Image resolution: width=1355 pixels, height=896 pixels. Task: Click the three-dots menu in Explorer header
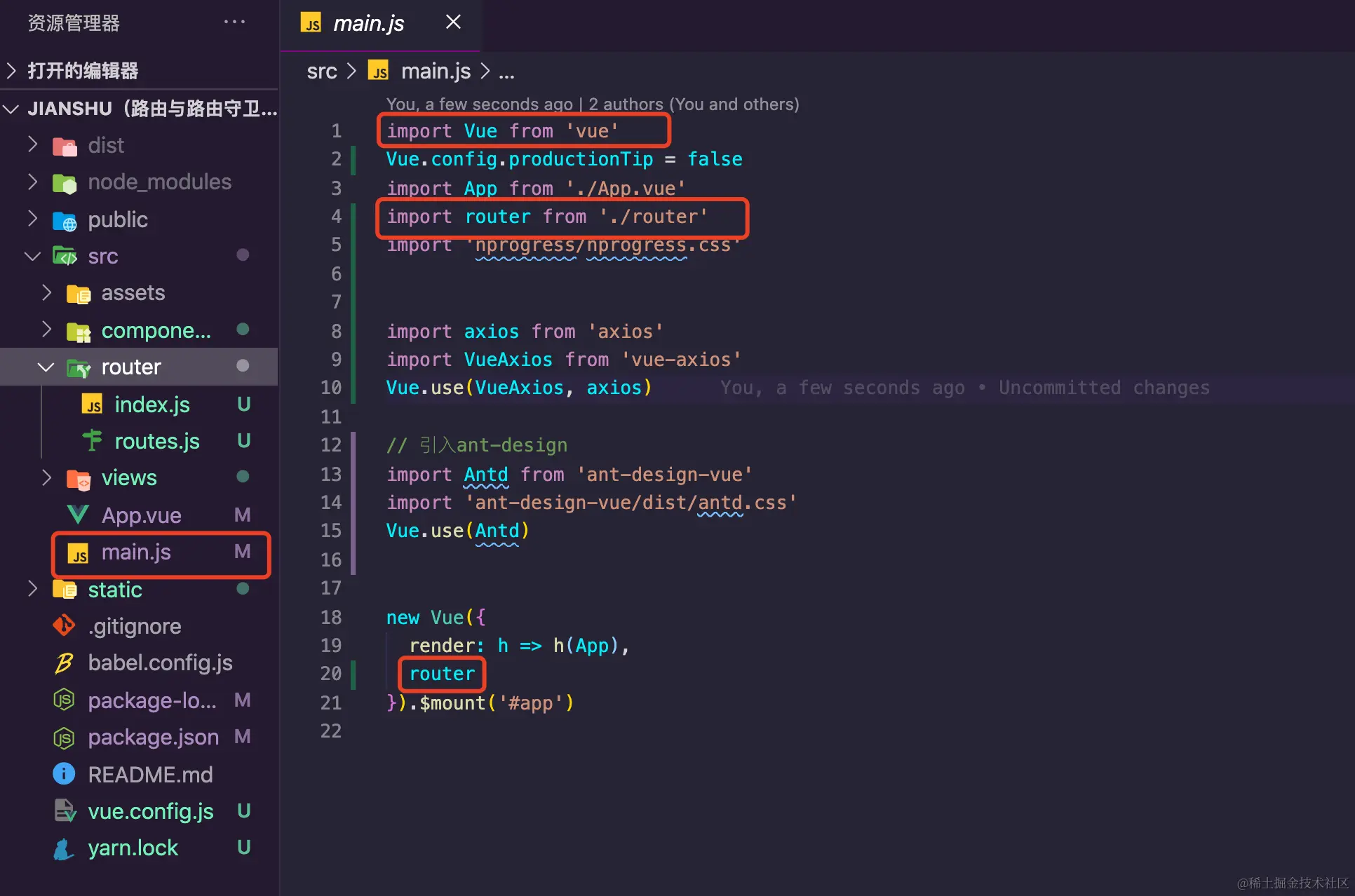234,22
